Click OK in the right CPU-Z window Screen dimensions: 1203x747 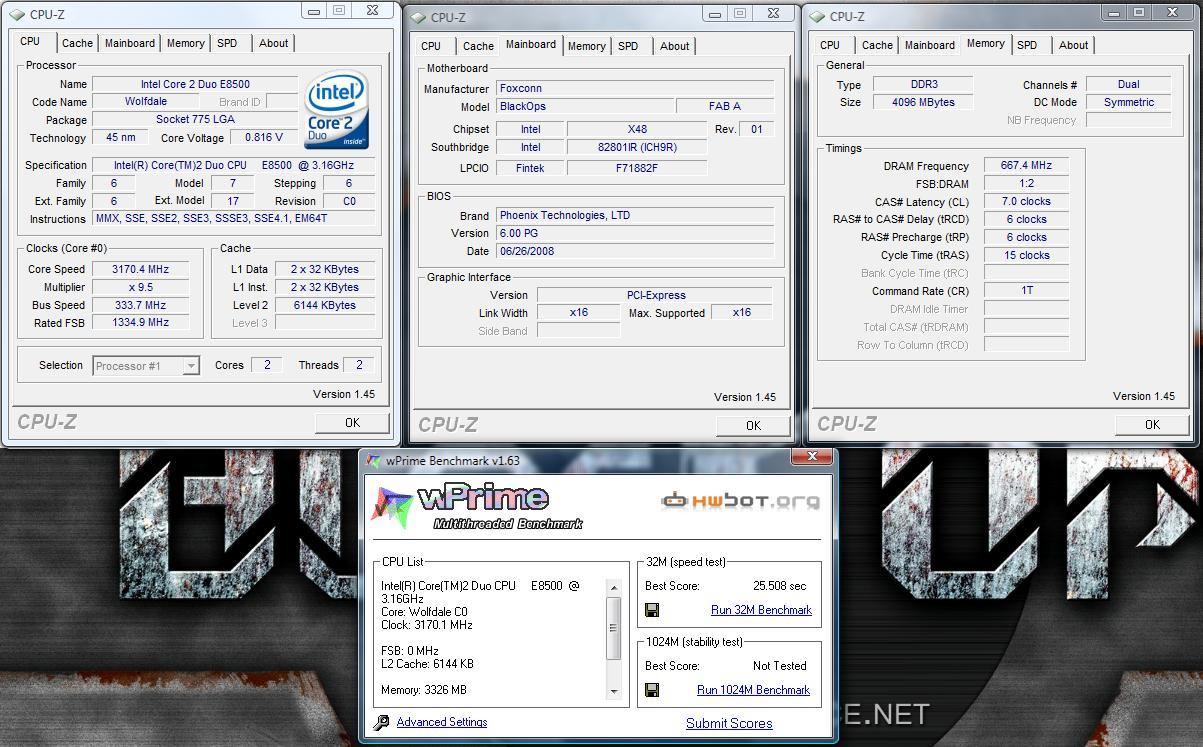pos(1152,424)
